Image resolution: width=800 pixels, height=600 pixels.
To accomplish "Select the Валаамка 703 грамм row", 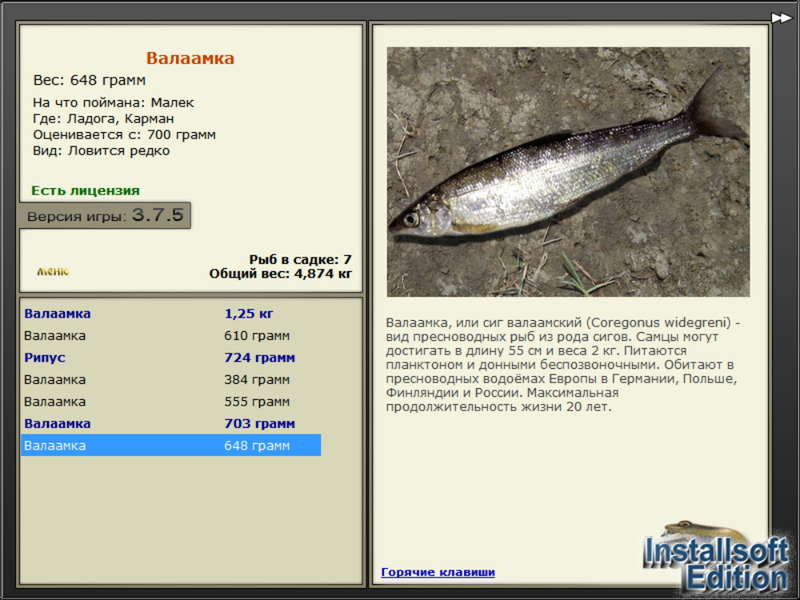I will point(171,423).
